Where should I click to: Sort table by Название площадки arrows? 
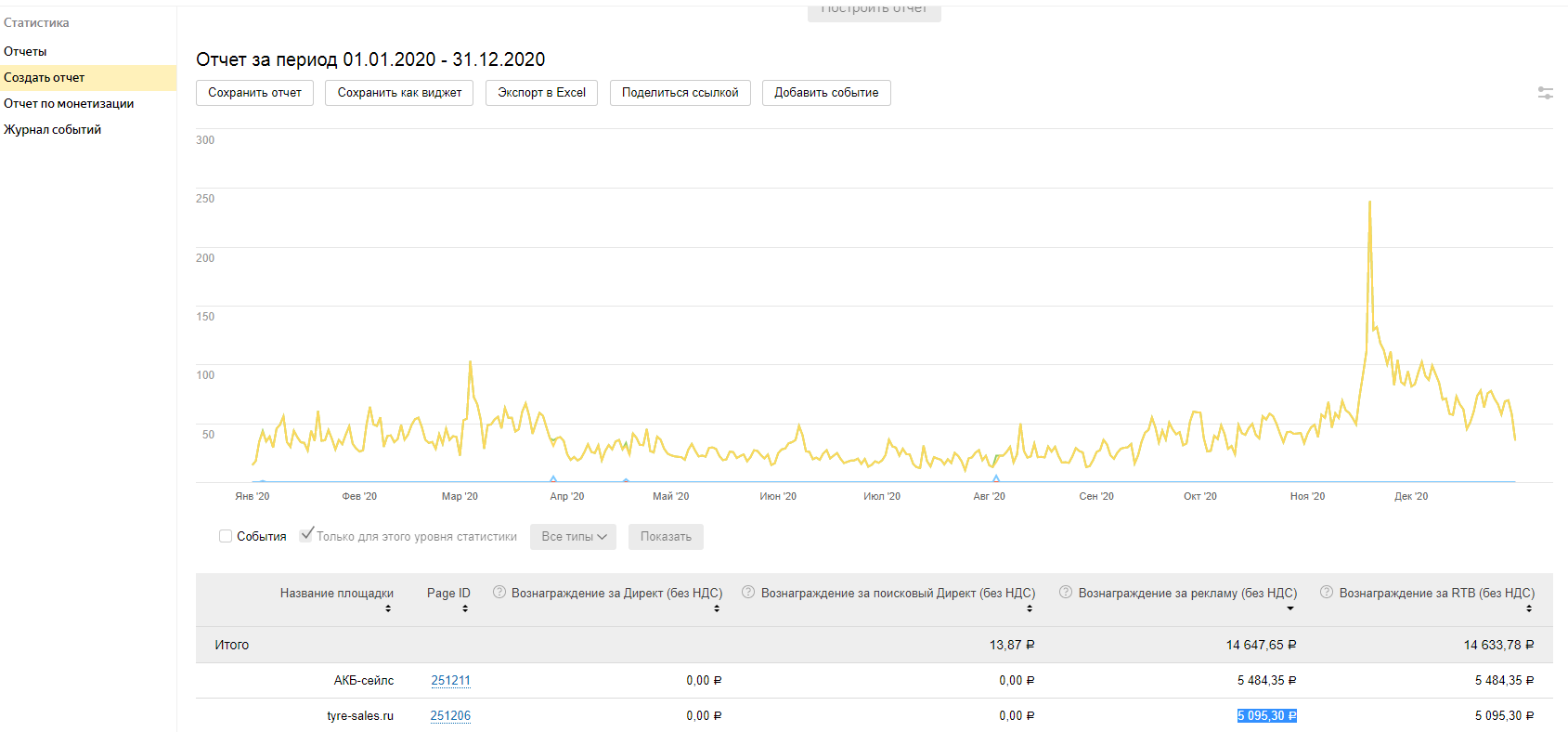tap(388, 609)
